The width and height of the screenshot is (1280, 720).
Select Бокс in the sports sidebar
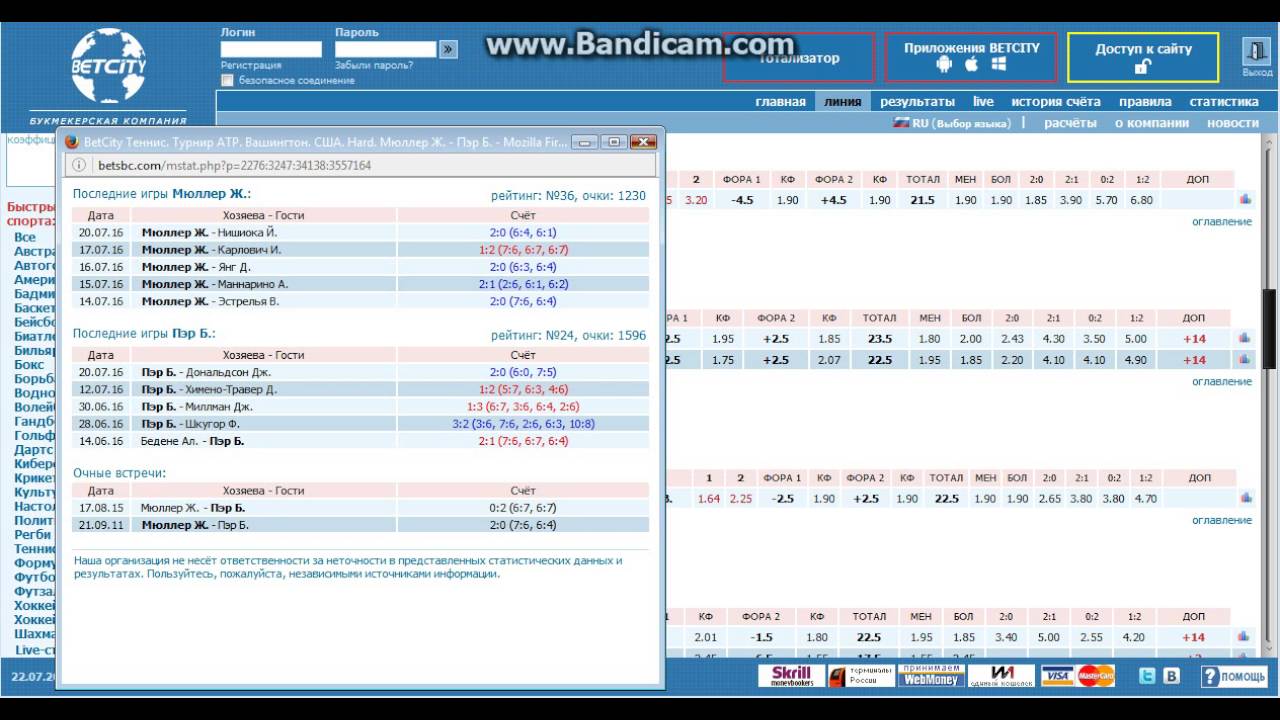(x=29, y=365)
